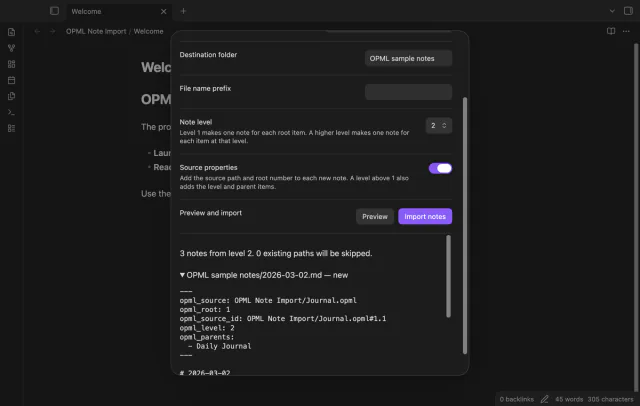Open graph view from ribbon
The image size is (640, 406).
click(11, 48)
